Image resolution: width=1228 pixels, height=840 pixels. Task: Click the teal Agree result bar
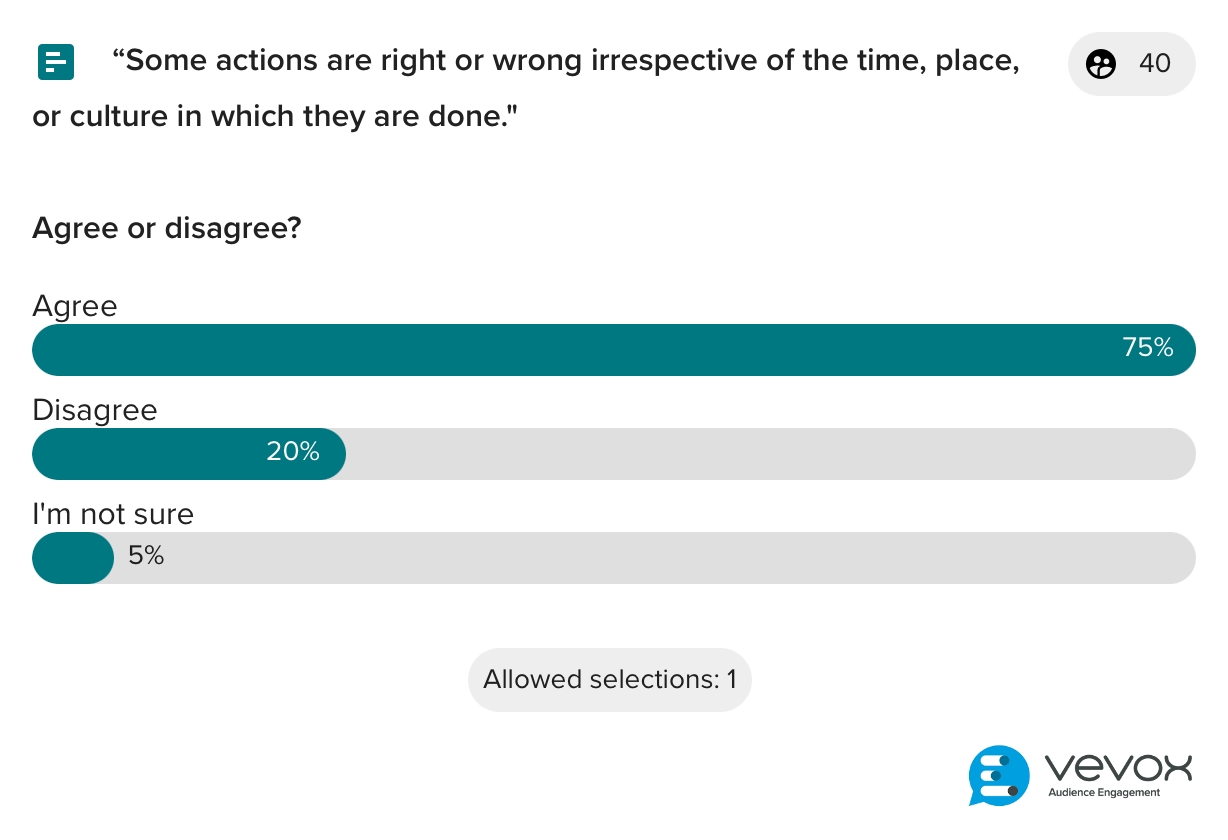pyautogui.click(x=580, y=350)
